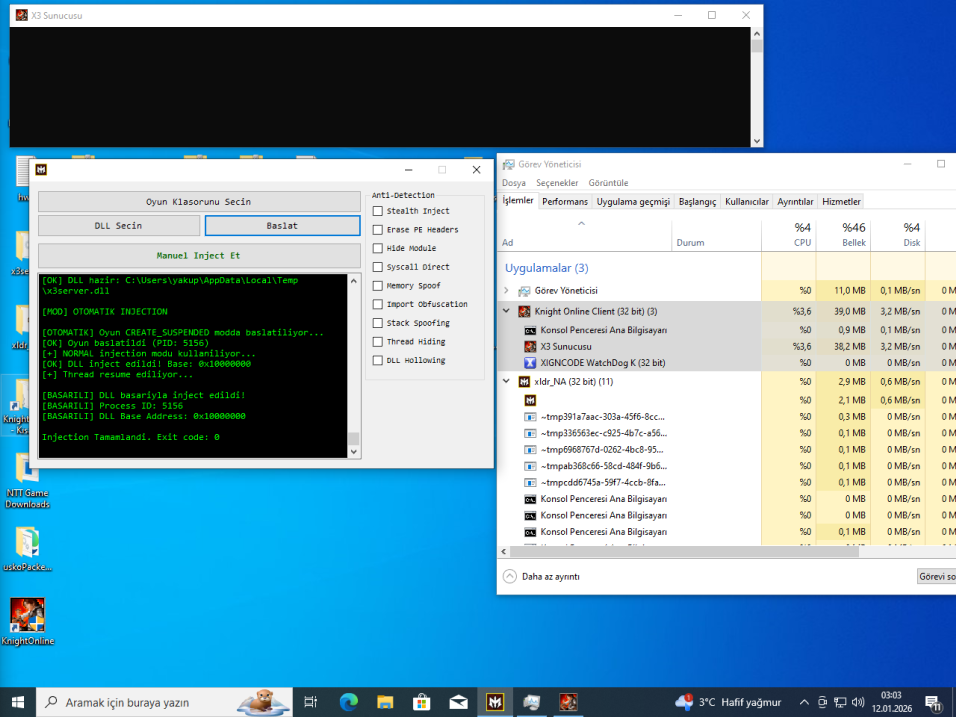Select the ~tmp391a7aac process icon

530,417
